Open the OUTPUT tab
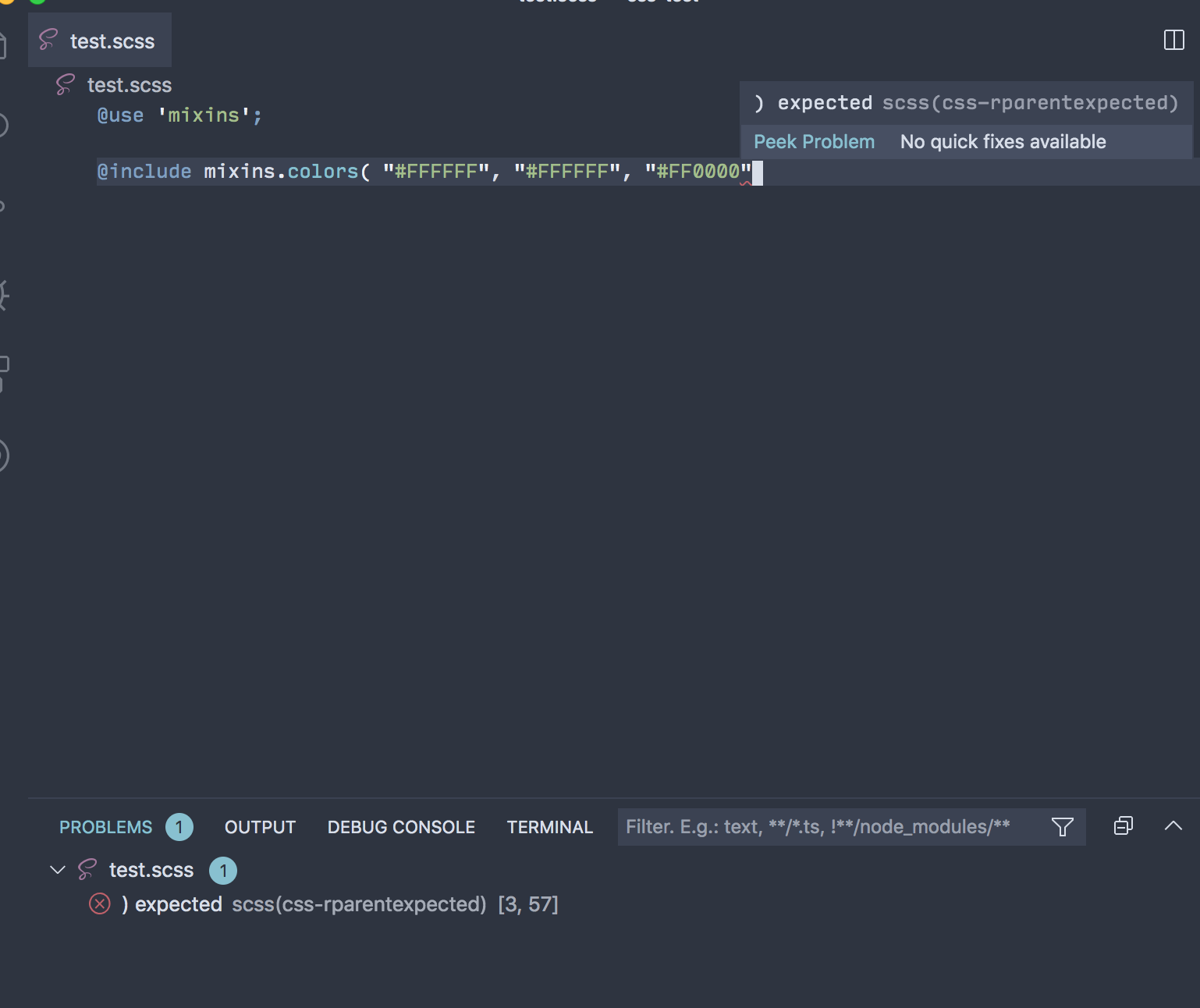 (260, 827)
